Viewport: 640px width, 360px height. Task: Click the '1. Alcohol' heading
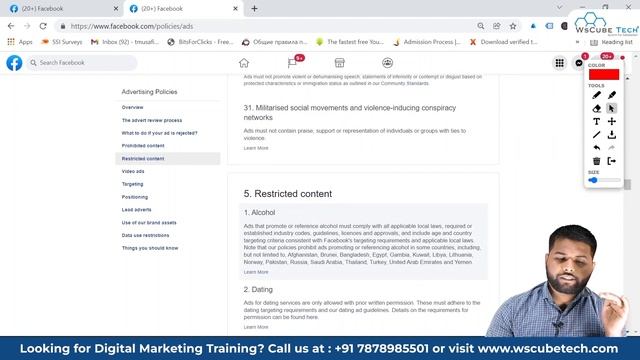tap(259, 213)
